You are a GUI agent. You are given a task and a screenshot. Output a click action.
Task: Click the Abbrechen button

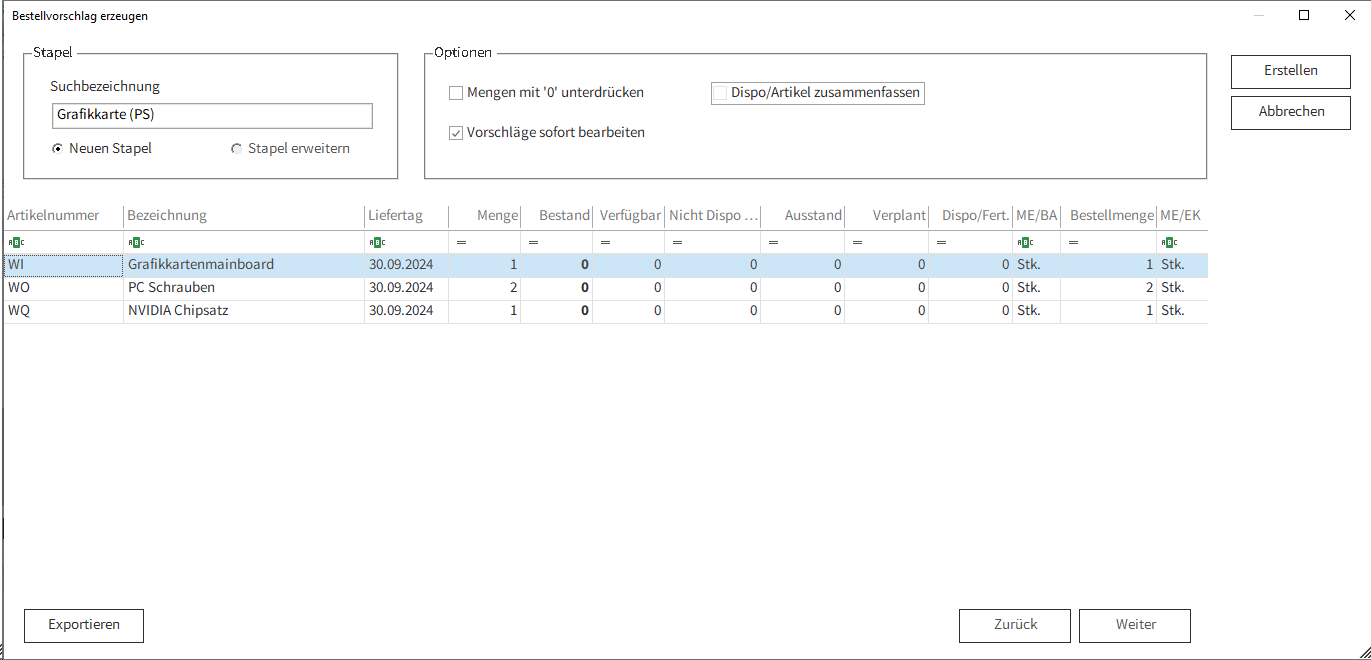tap(1290, 112)
